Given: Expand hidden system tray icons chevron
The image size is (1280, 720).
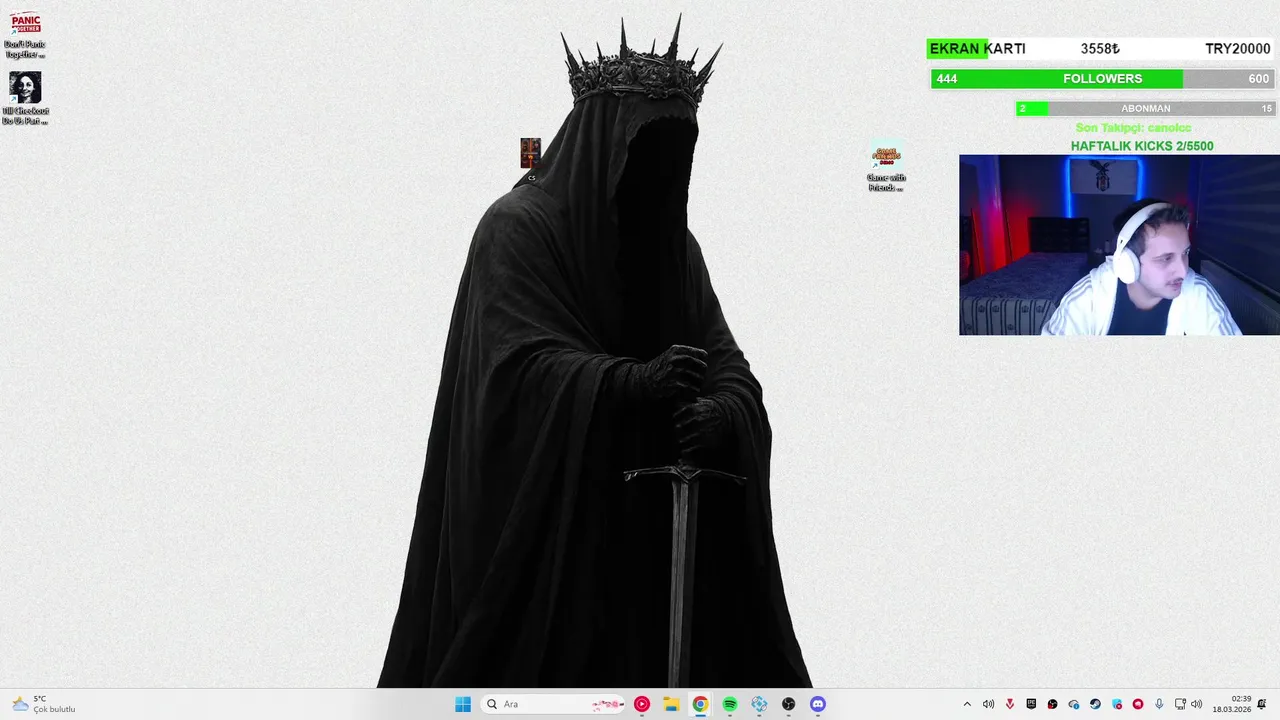Looking at the screenshot, I should (x=967, y=704).
